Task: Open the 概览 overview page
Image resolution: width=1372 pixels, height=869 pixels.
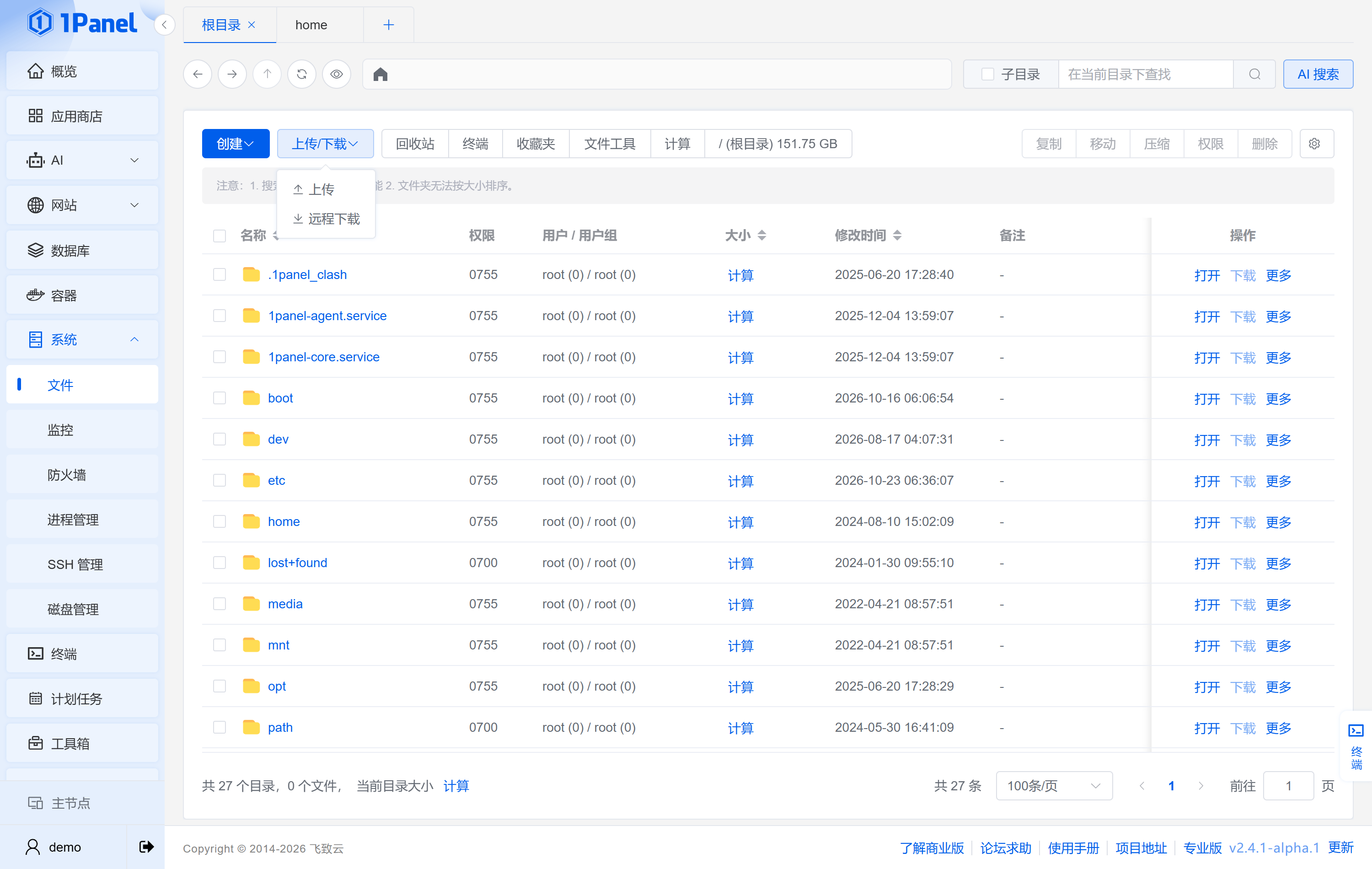Action: click(82, 70)
